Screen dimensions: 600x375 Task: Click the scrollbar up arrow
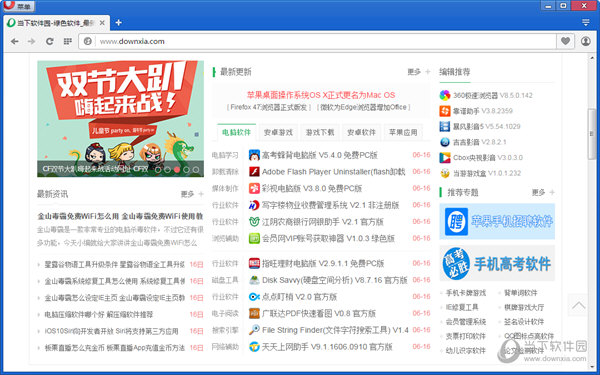click(592, 58)
